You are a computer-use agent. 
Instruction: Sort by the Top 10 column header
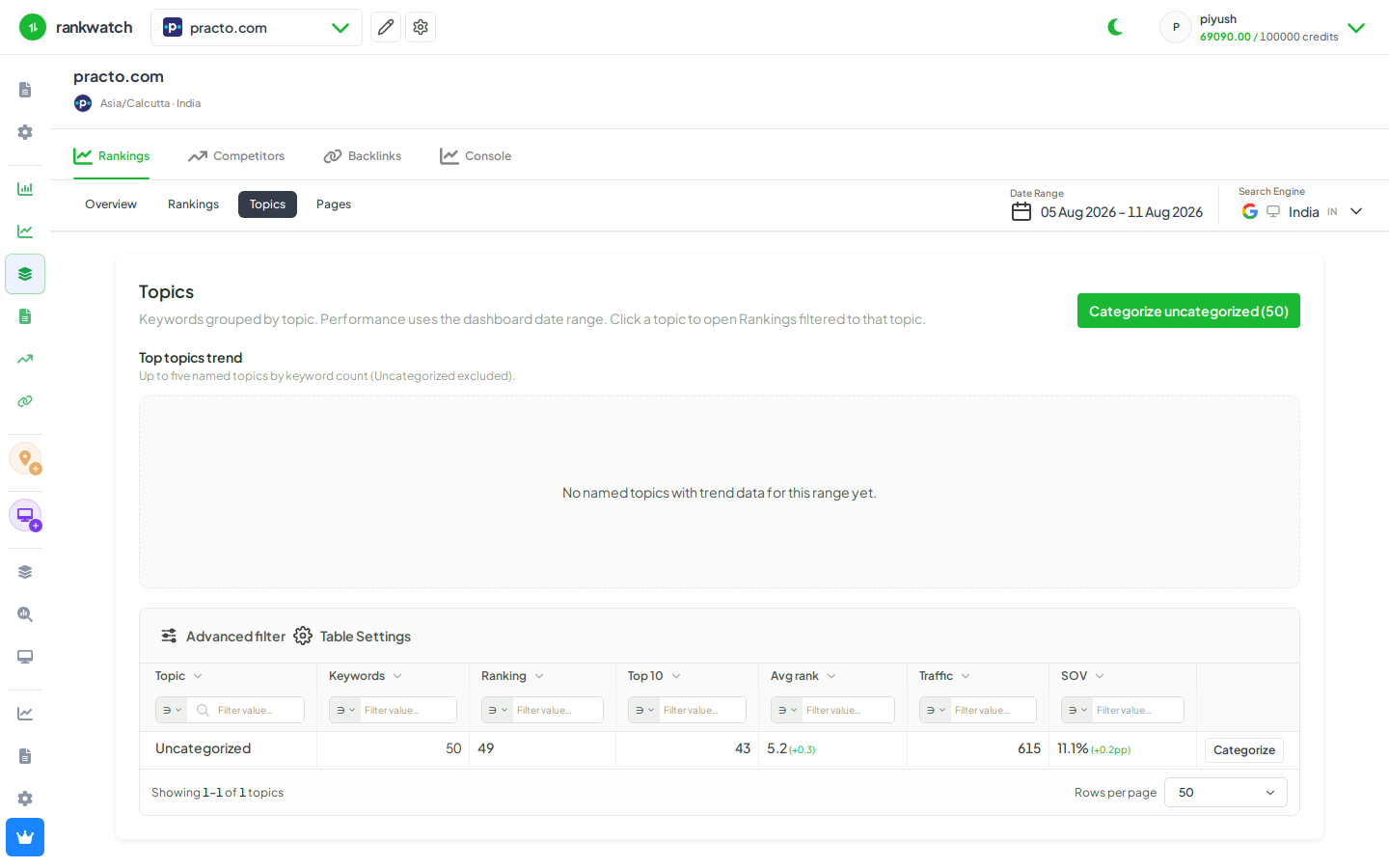click(x=654, y=676)
